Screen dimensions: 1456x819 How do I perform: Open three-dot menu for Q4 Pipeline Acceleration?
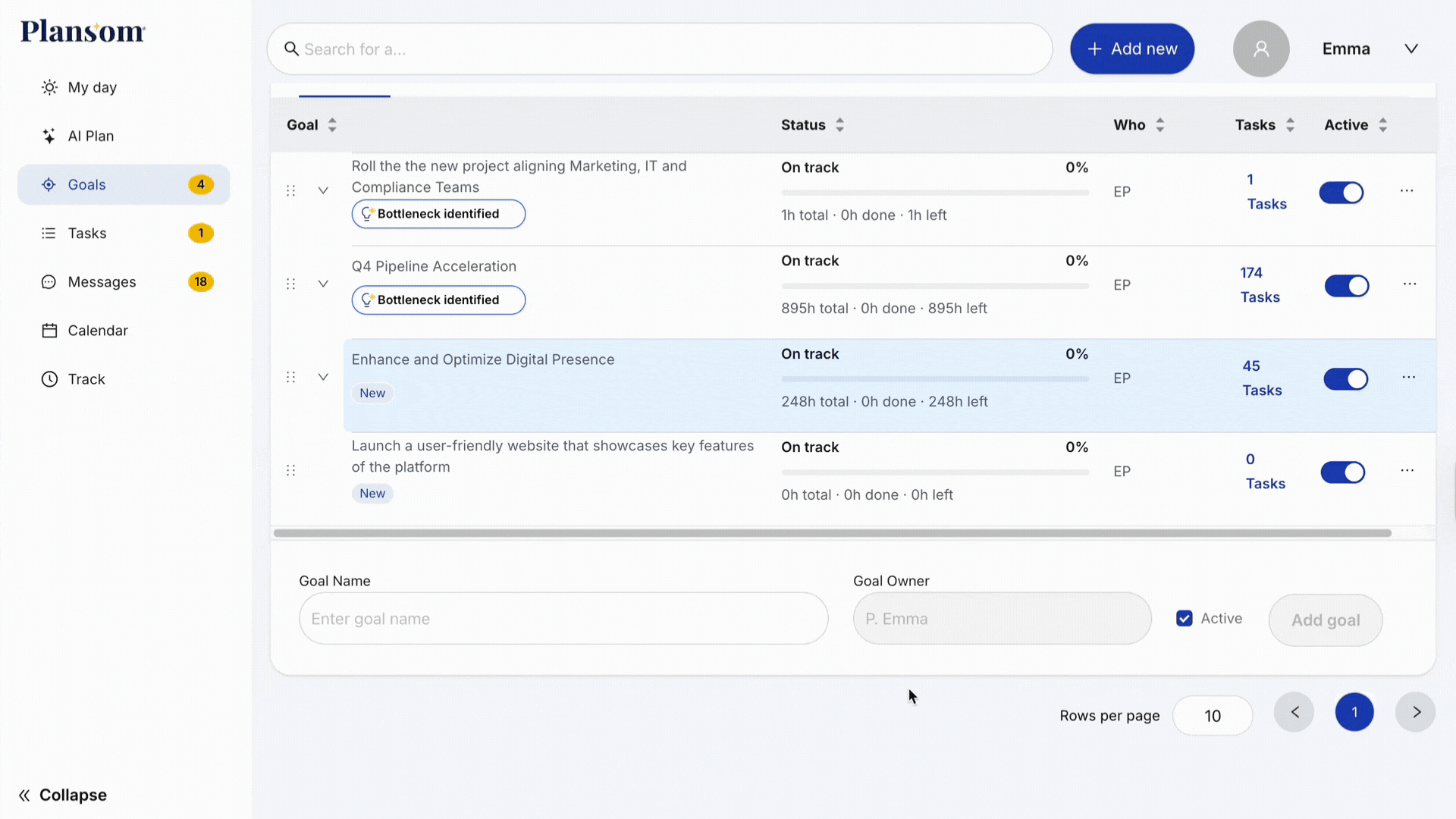pos(1409,284)
